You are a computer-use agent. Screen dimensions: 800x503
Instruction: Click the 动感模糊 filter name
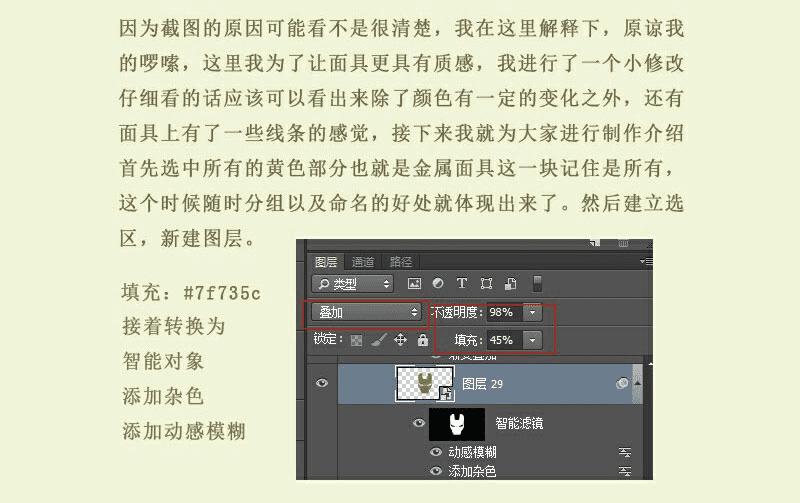472,452
